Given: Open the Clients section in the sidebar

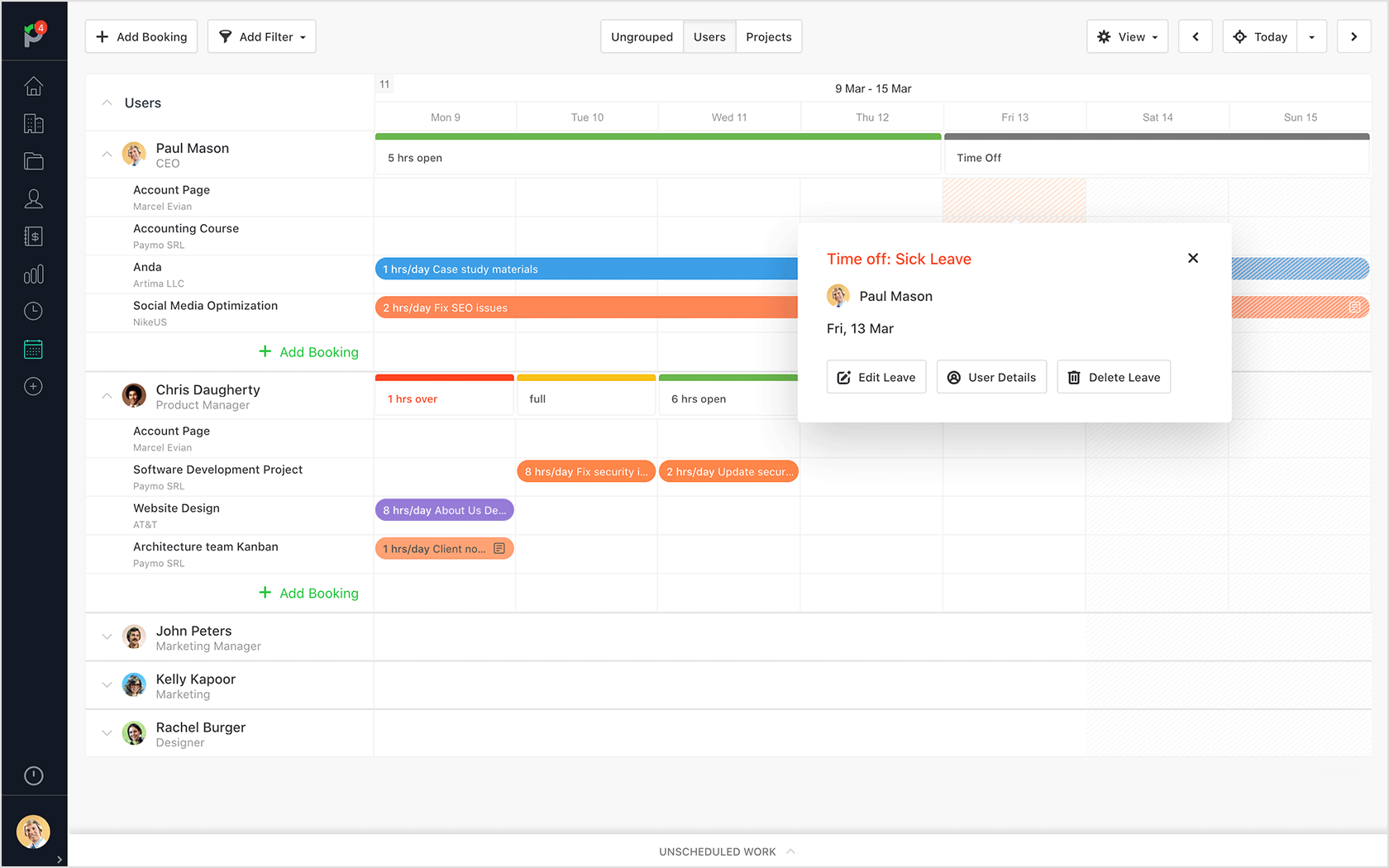Looking at the screenshot, I should 33,123.
